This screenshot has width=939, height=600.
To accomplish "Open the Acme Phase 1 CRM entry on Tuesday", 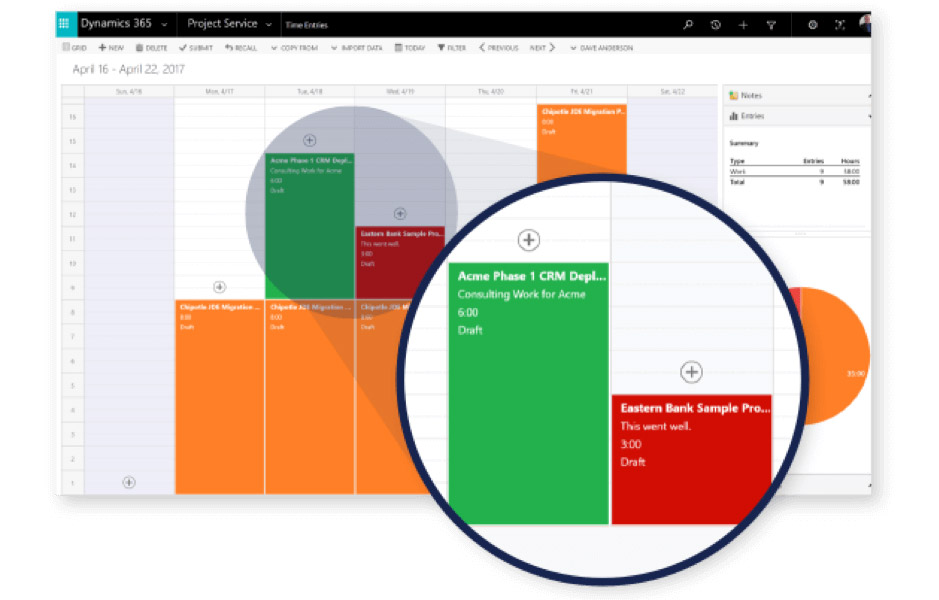I will 310,226.
